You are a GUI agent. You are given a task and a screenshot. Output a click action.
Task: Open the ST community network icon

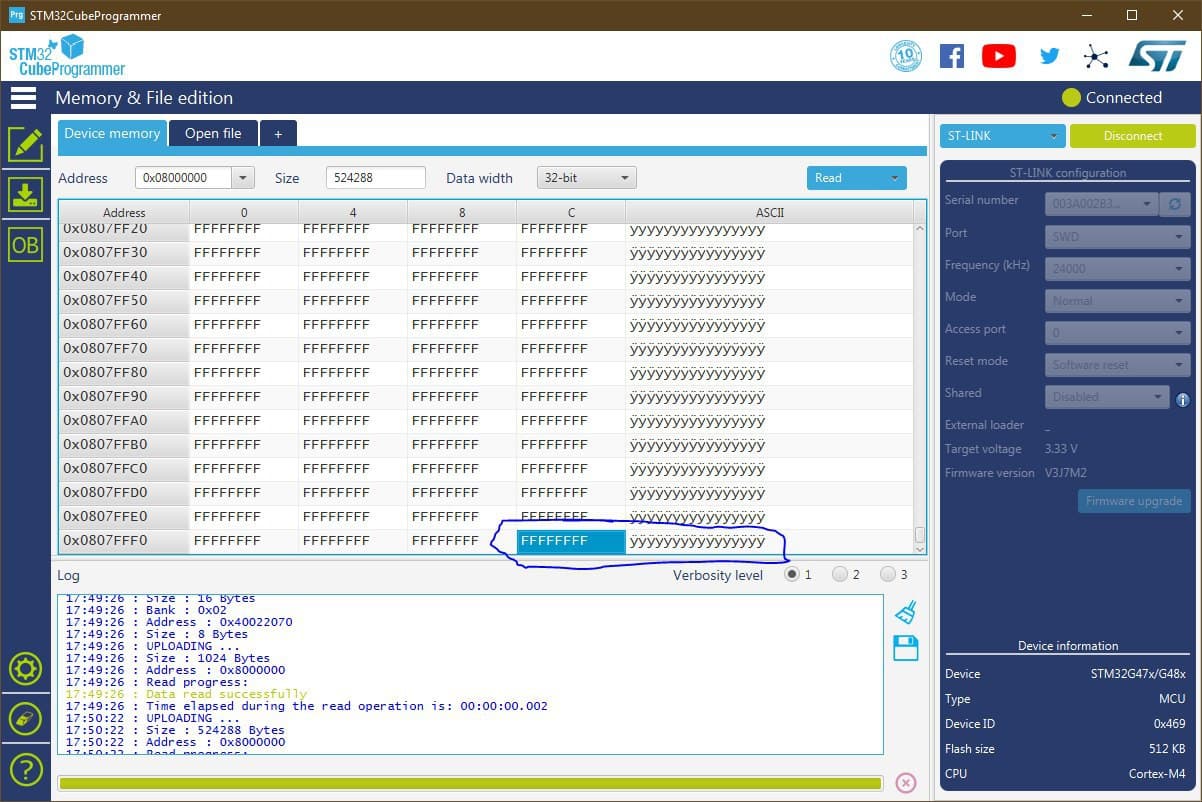coord(1097,56)
